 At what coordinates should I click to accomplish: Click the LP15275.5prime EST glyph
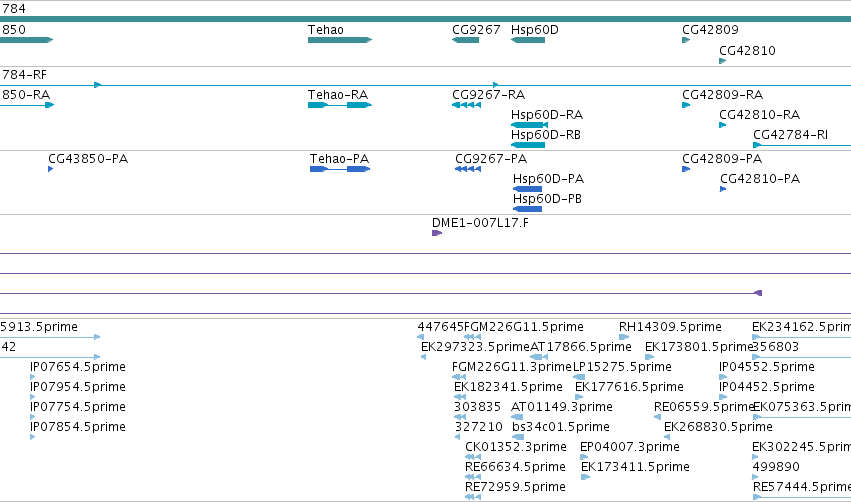click(x=579, y=377)
